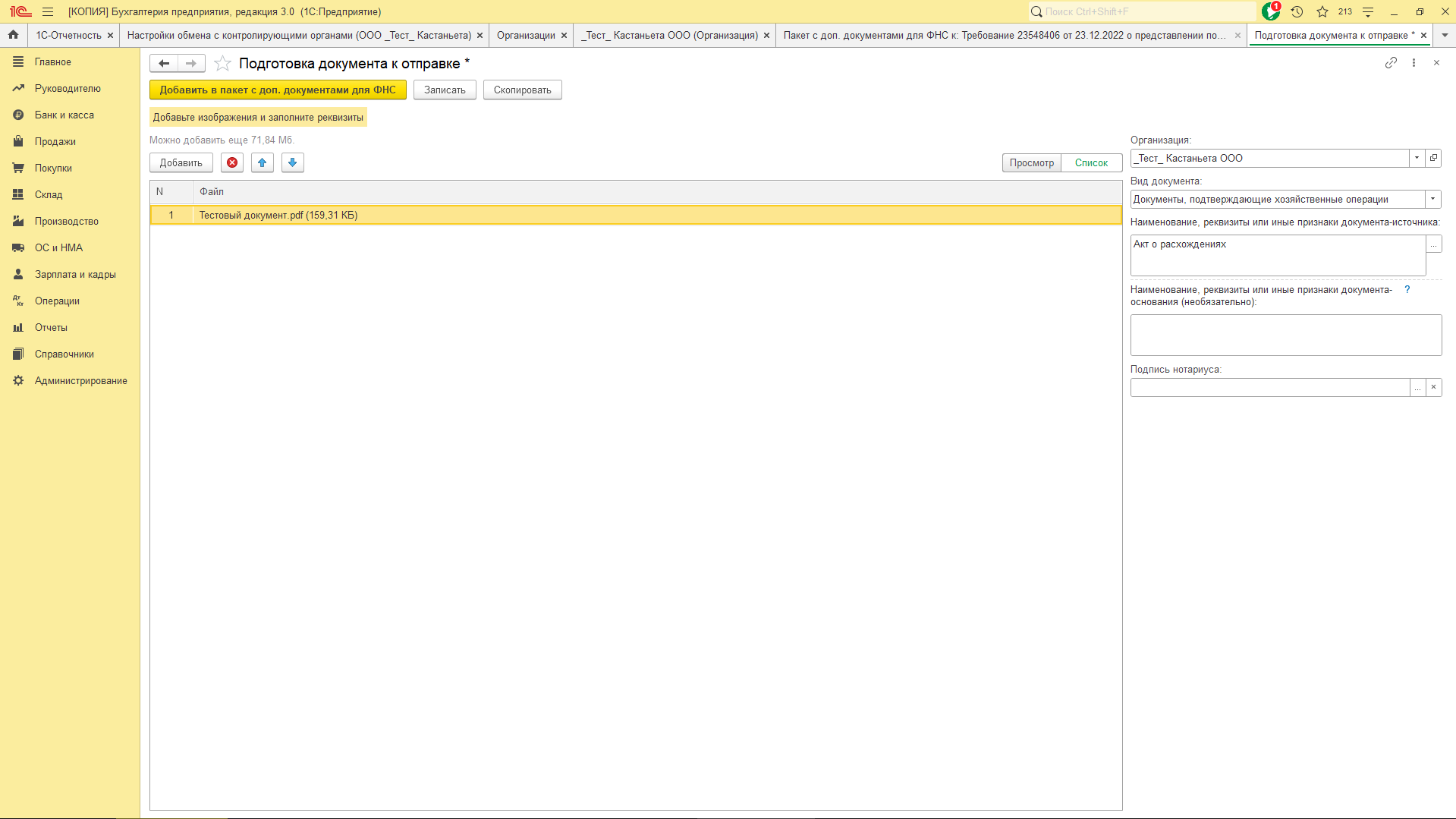This screenshot has height=819, width=1456.
Task: Open the list of all open tabs
Action: 1445,35
